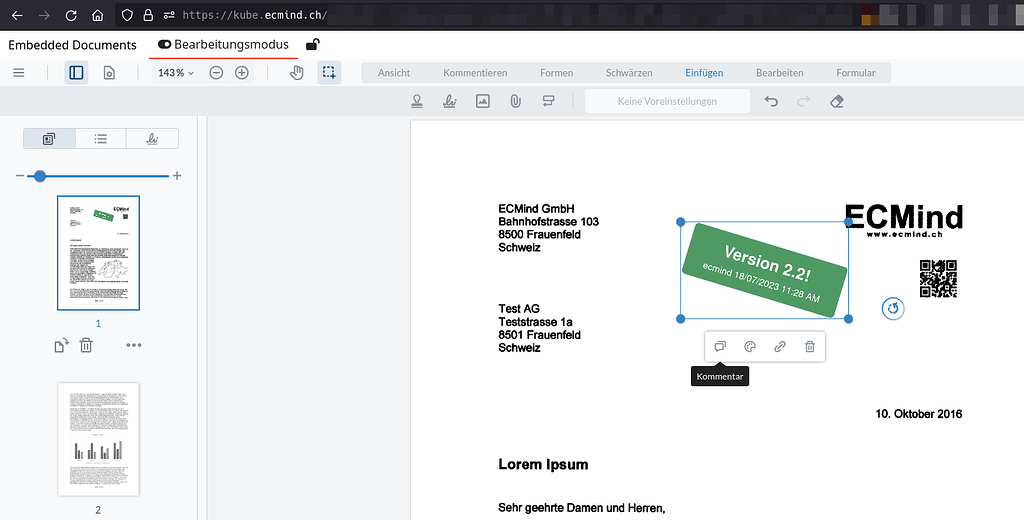This screenshot has height=520, width=1024.
Task: Select the callout insert tool
Action: (x=549, y=101)
